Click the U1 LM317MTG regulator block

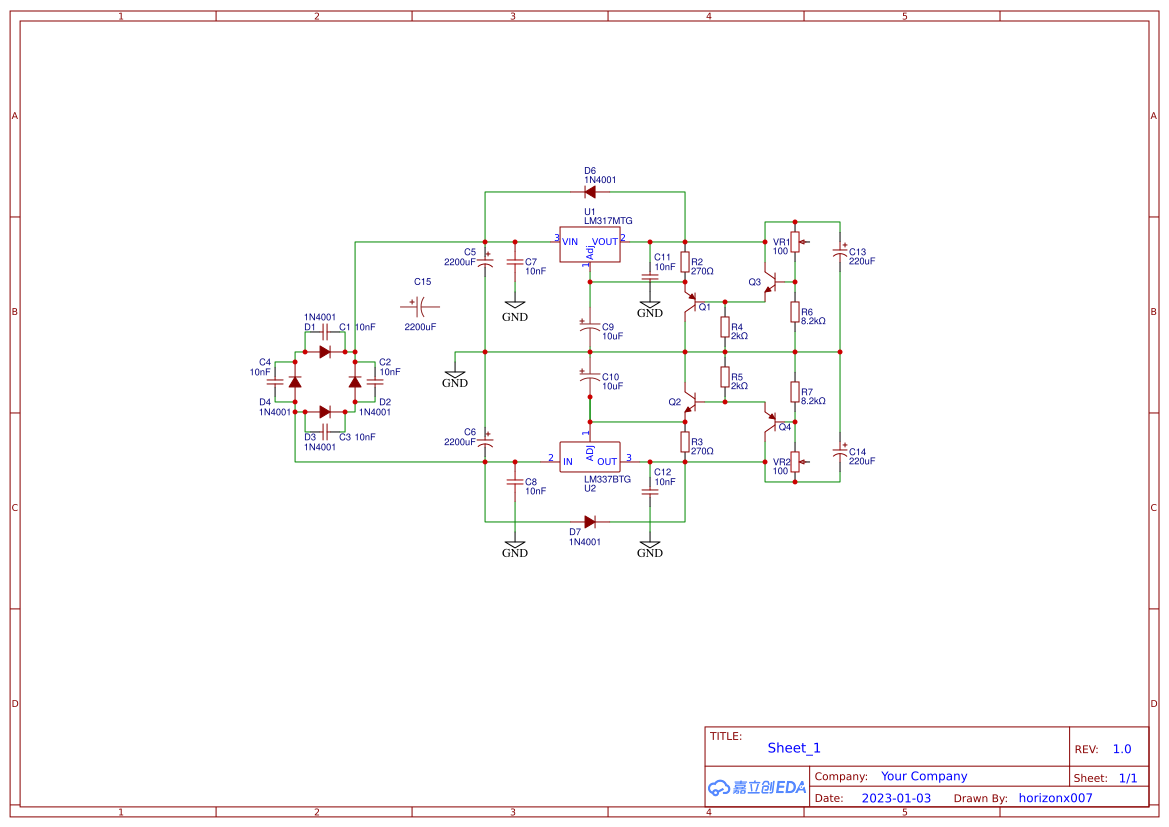tap(590, 245)
